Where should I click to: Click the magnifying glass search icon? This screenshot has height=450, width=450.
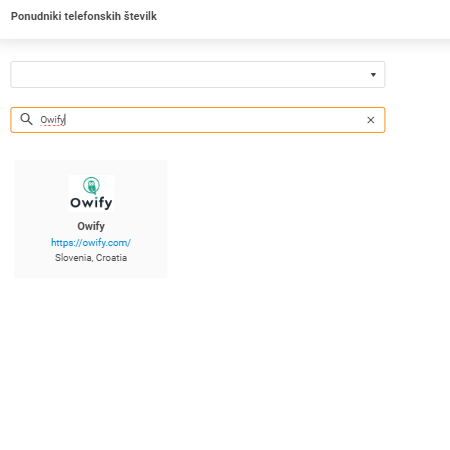coord(26,119)
